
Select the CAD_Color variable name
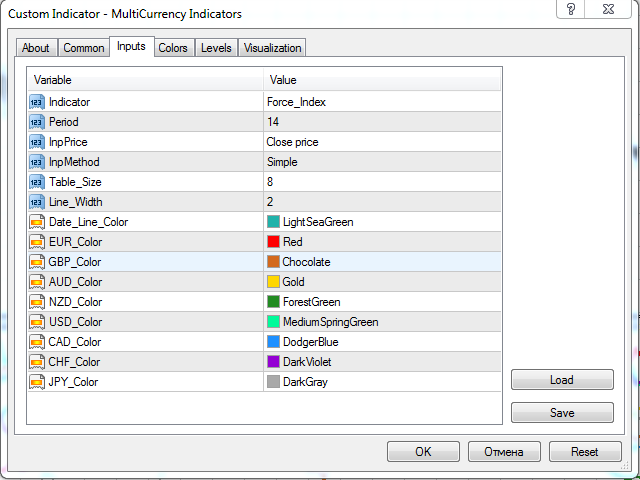coord(75,342)
